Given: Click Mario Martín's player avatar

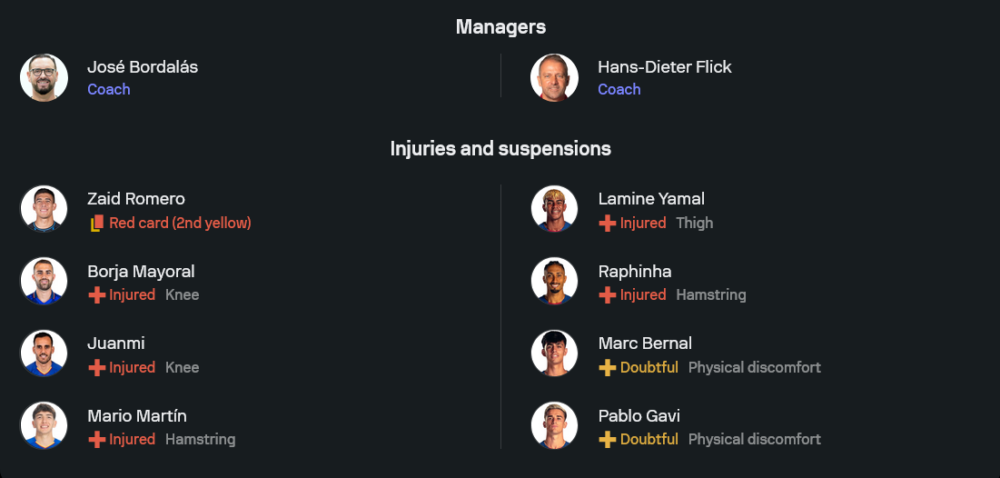Looking at the screenshot, I should point(44,425).
